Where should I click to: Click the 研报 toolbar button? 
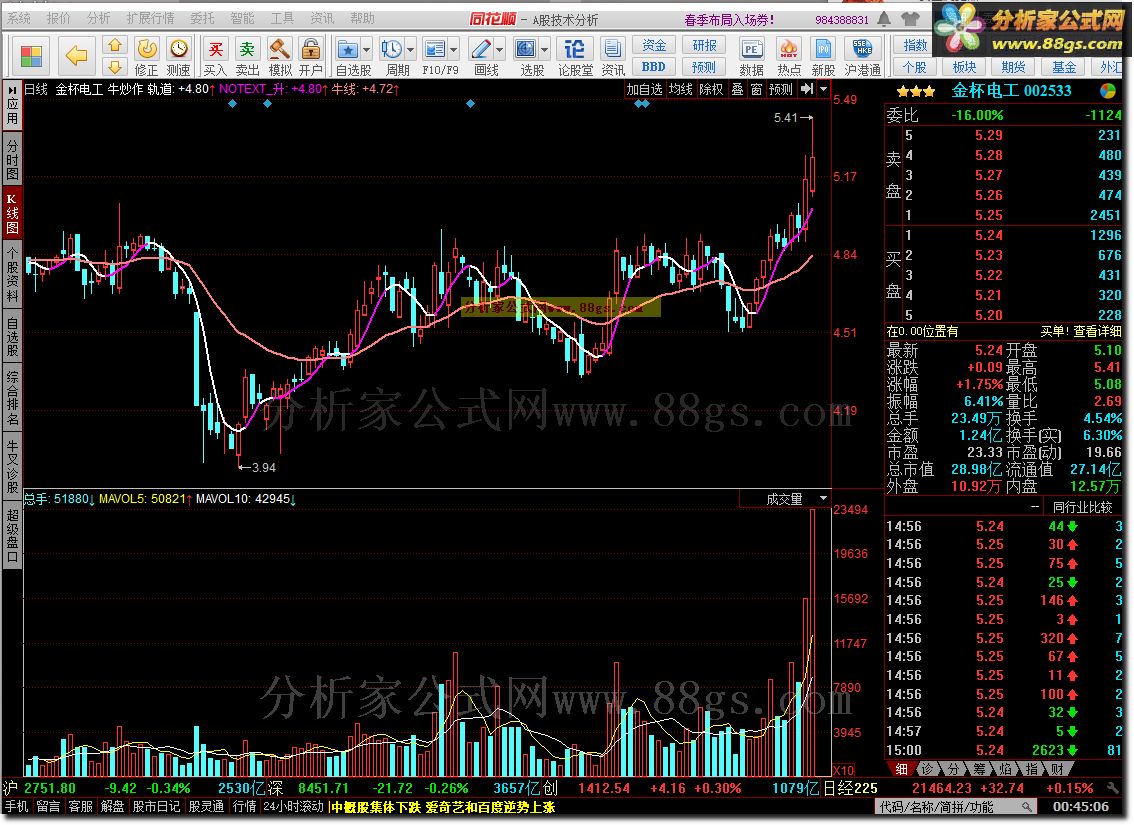pos(704,46)
